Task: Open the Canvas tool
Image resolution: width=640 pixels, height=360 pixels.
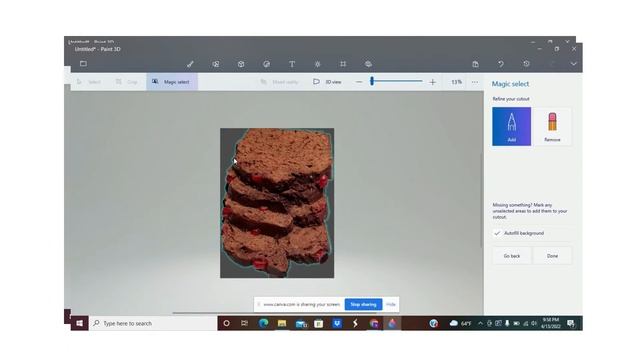Action: click(x=343, y=64)
